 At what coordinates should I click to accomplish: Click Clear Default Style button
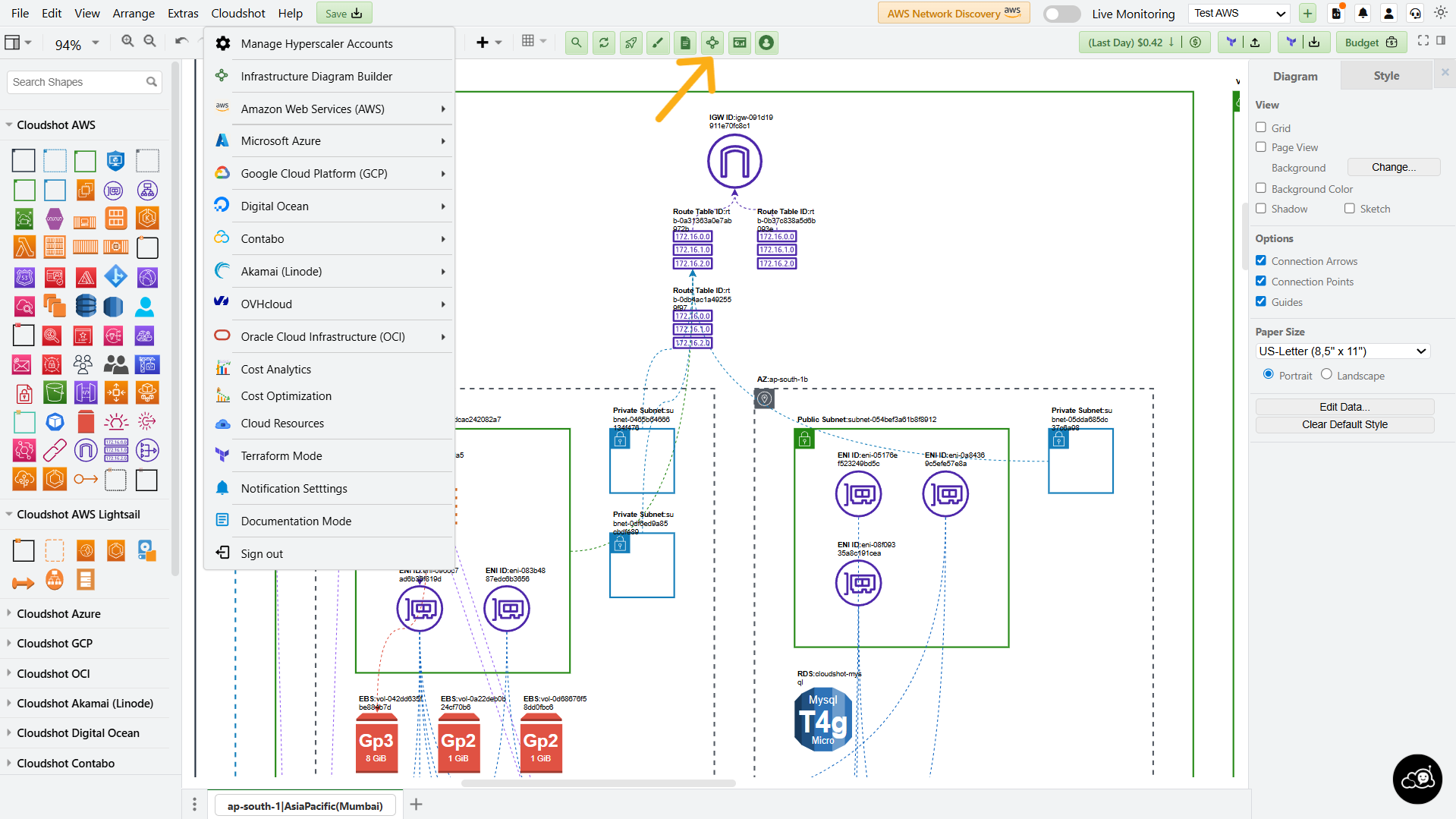(x=1344, y=424)
